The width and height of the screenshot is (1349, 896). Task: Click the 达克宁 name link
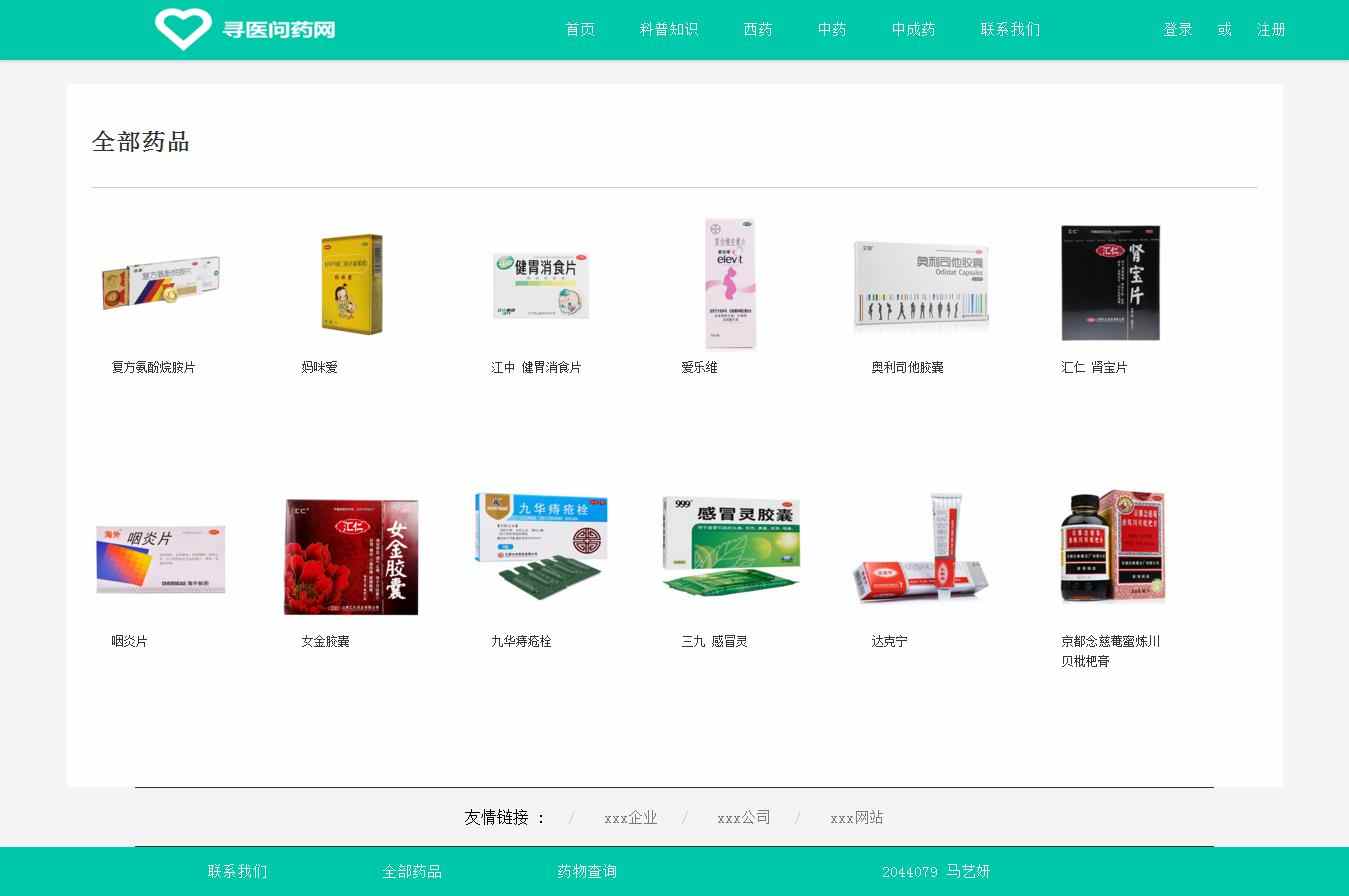click(889, 642)
